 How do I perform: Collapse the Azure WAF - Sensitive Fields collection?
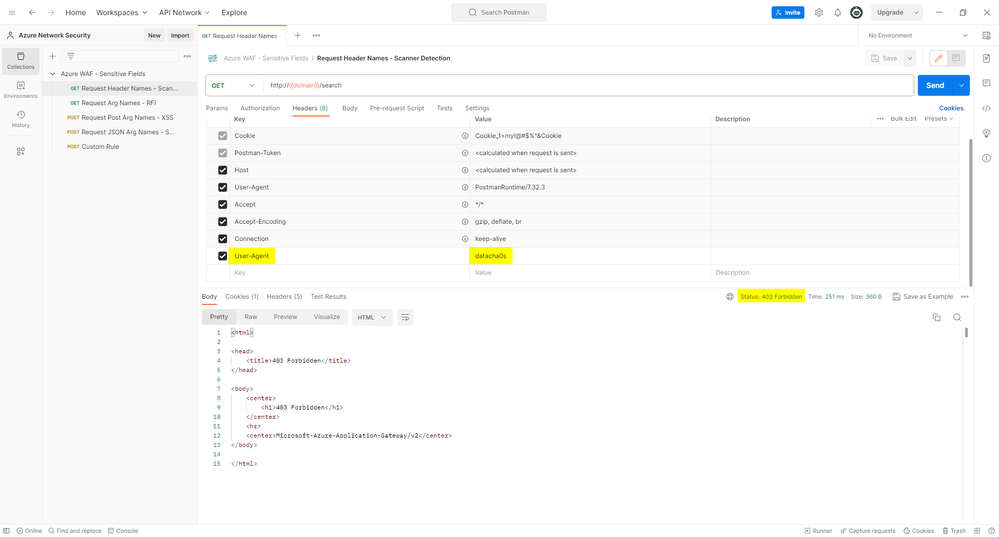point(53,74)
